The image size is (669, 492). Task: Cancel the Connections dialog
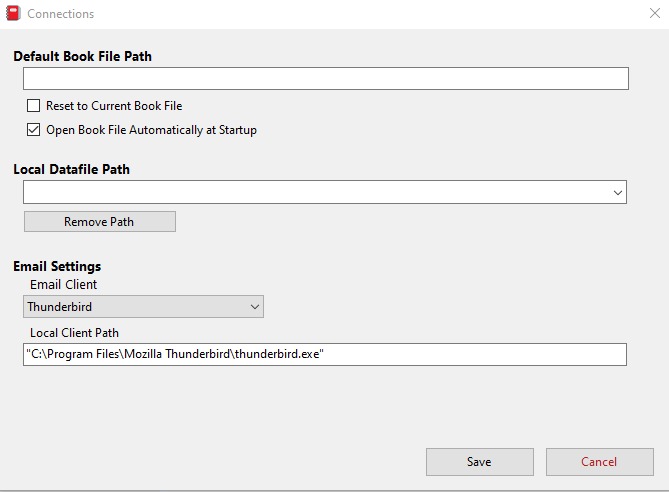599,462
